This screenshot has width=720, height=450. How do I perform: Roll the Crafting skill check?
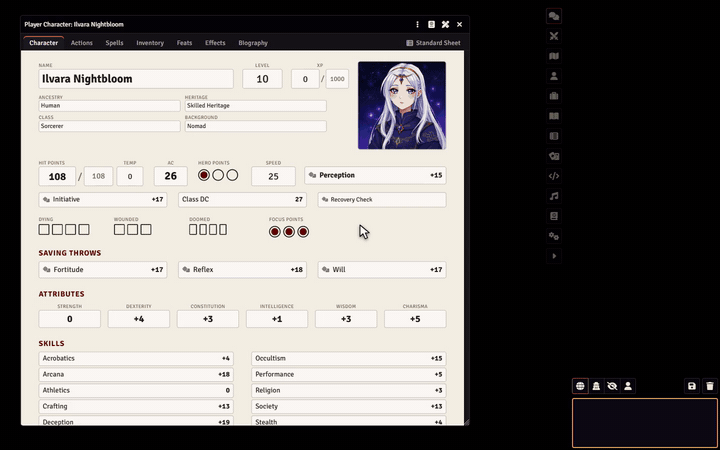coord(136,406)
